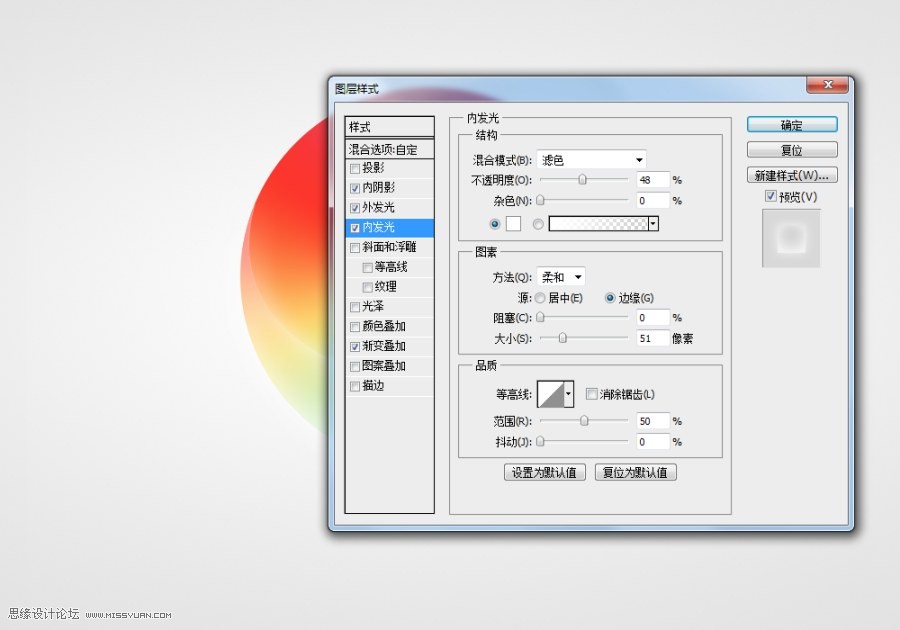Uncheck the 内阴影 inner shadow style
Viewport: 900px width, 630px height.
(x=355, y=188)
